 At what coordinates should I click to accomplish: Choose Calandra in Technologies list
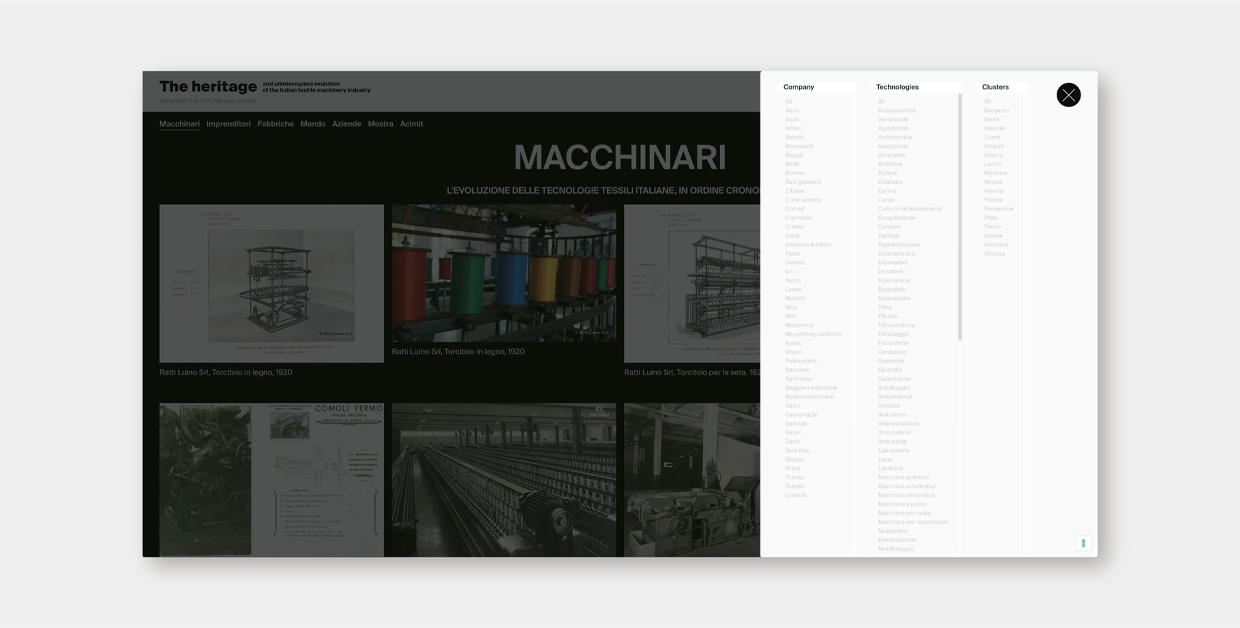(x=890, y=182)
